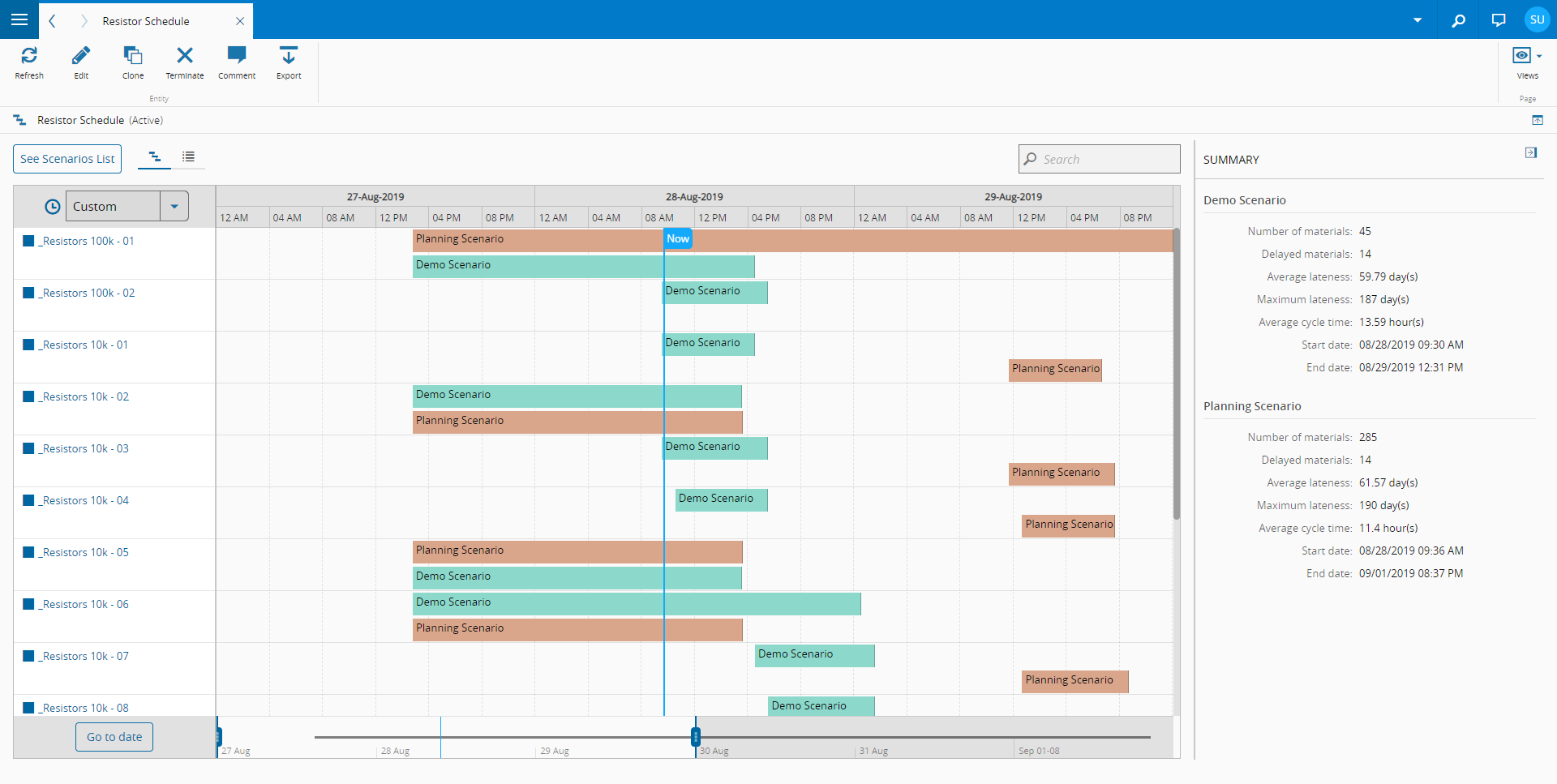Click the 28-Aug-2019 date header
This screenshot has width=1557, height=784.
(694, 196)
